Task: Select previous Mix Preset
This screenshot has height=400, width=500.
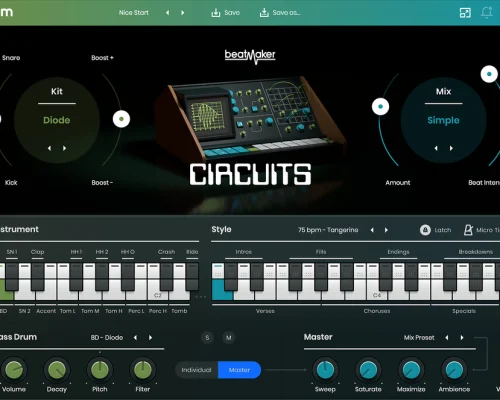Action: coord(447,338)
